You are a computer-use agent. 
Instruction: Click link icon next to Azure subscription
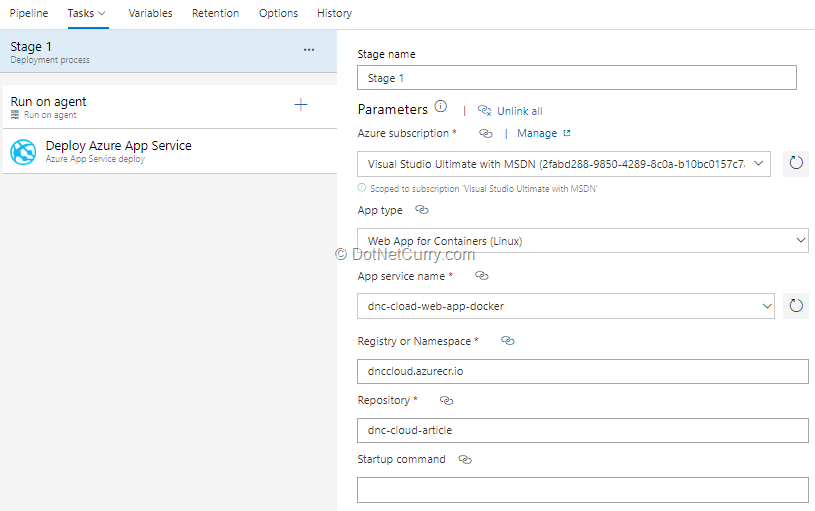coord(485,134)
